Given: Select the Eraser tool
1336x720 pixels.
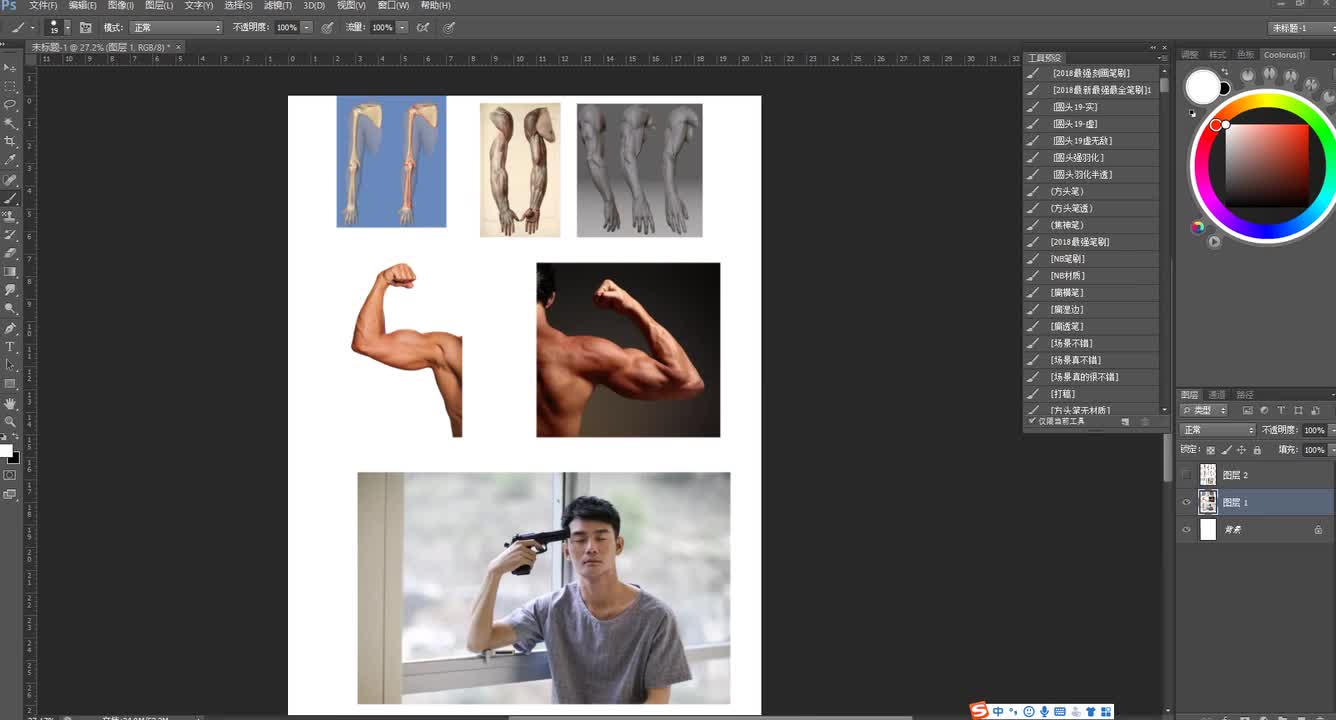Looking at the screenshot, I should [x=10, y=253].
